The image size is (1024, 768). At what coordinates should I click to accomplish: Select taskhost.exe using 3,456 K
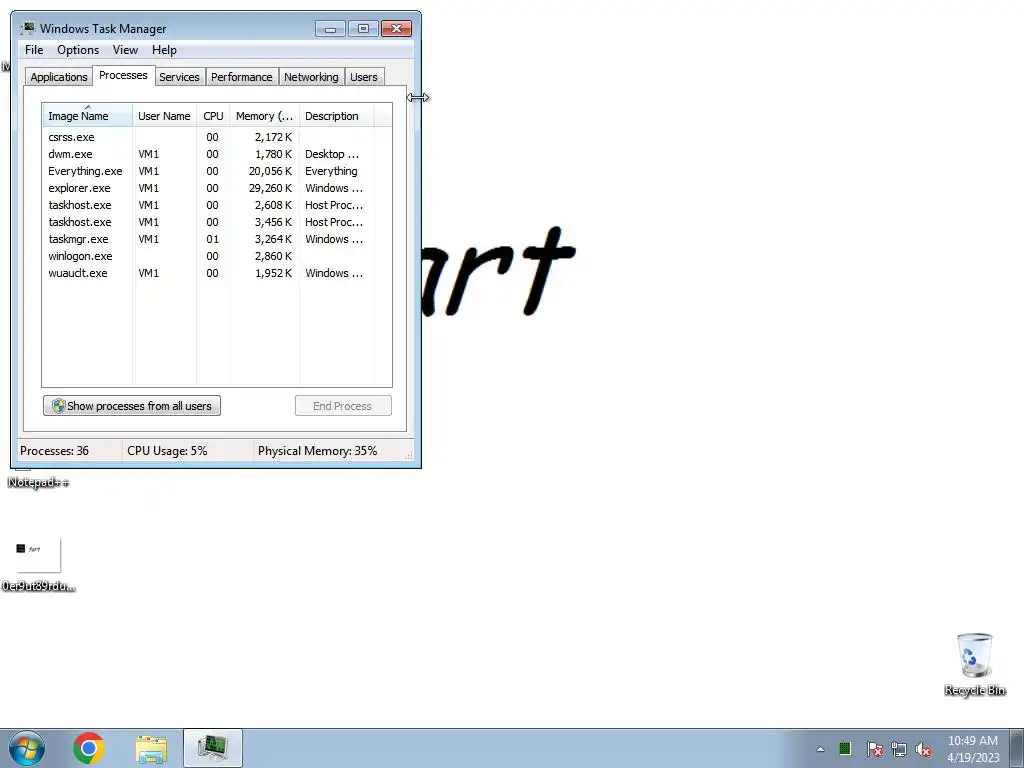[217, 222]
